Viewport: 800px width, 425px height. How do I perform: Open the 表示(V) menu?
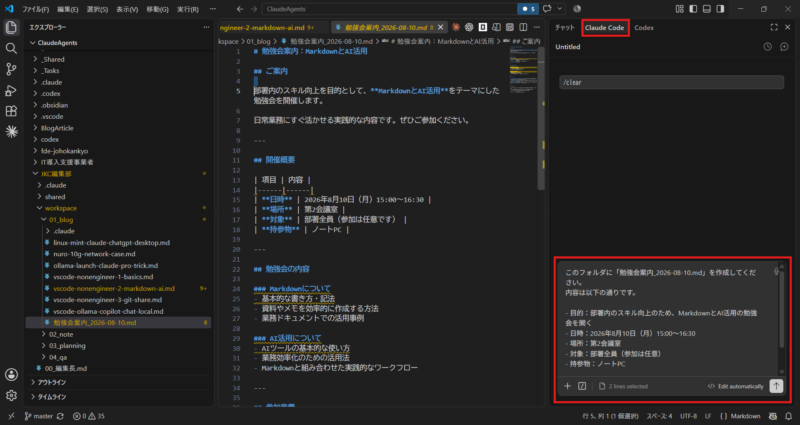(127, 9)
